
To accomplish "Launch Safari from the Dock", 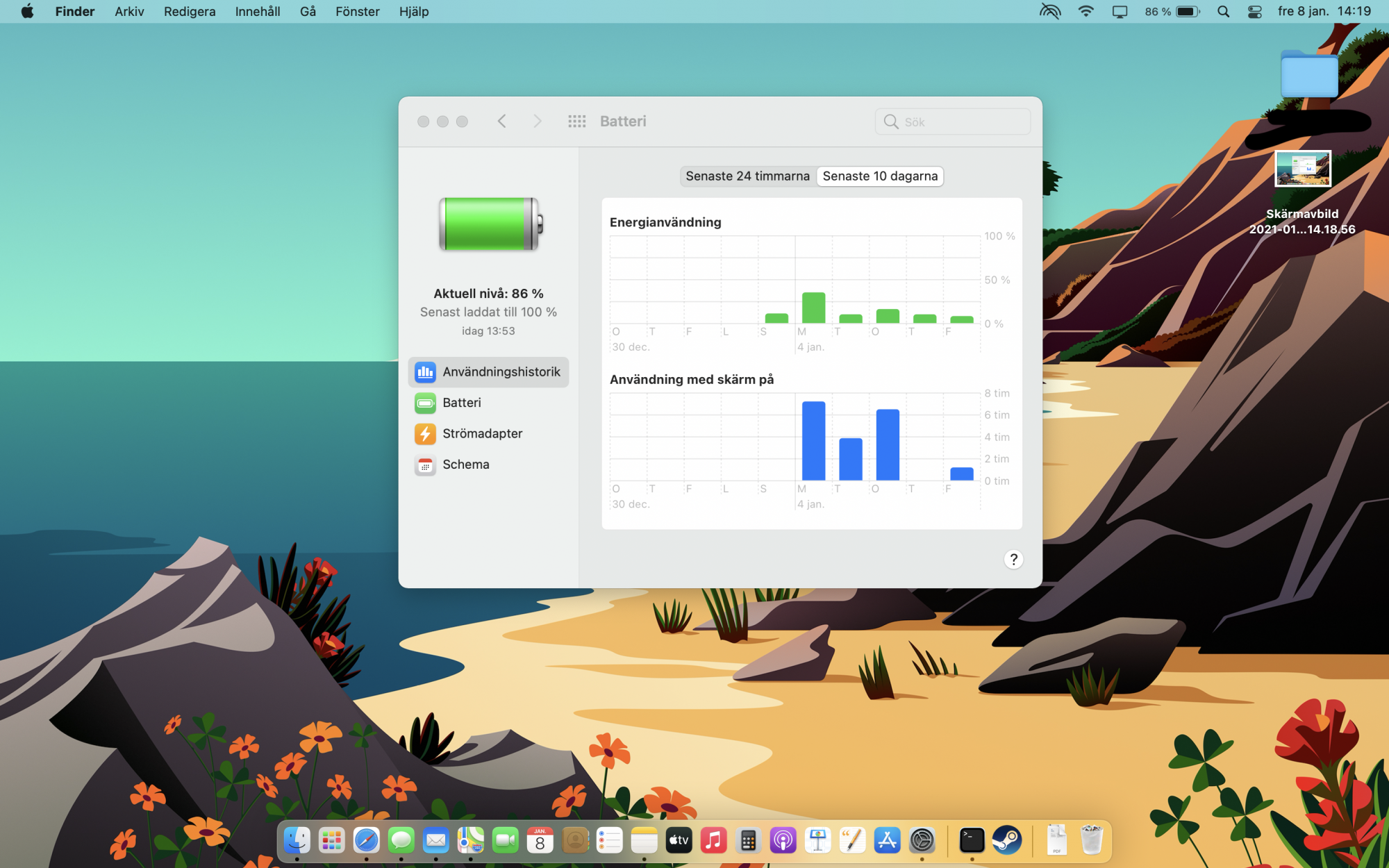I will (x=366, y=841).
